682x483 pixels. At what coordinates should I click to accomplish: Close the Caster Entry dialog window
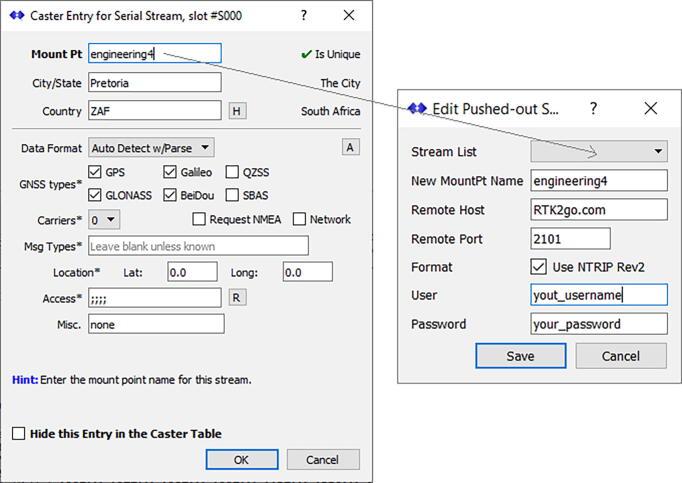(x=349, y=16)
